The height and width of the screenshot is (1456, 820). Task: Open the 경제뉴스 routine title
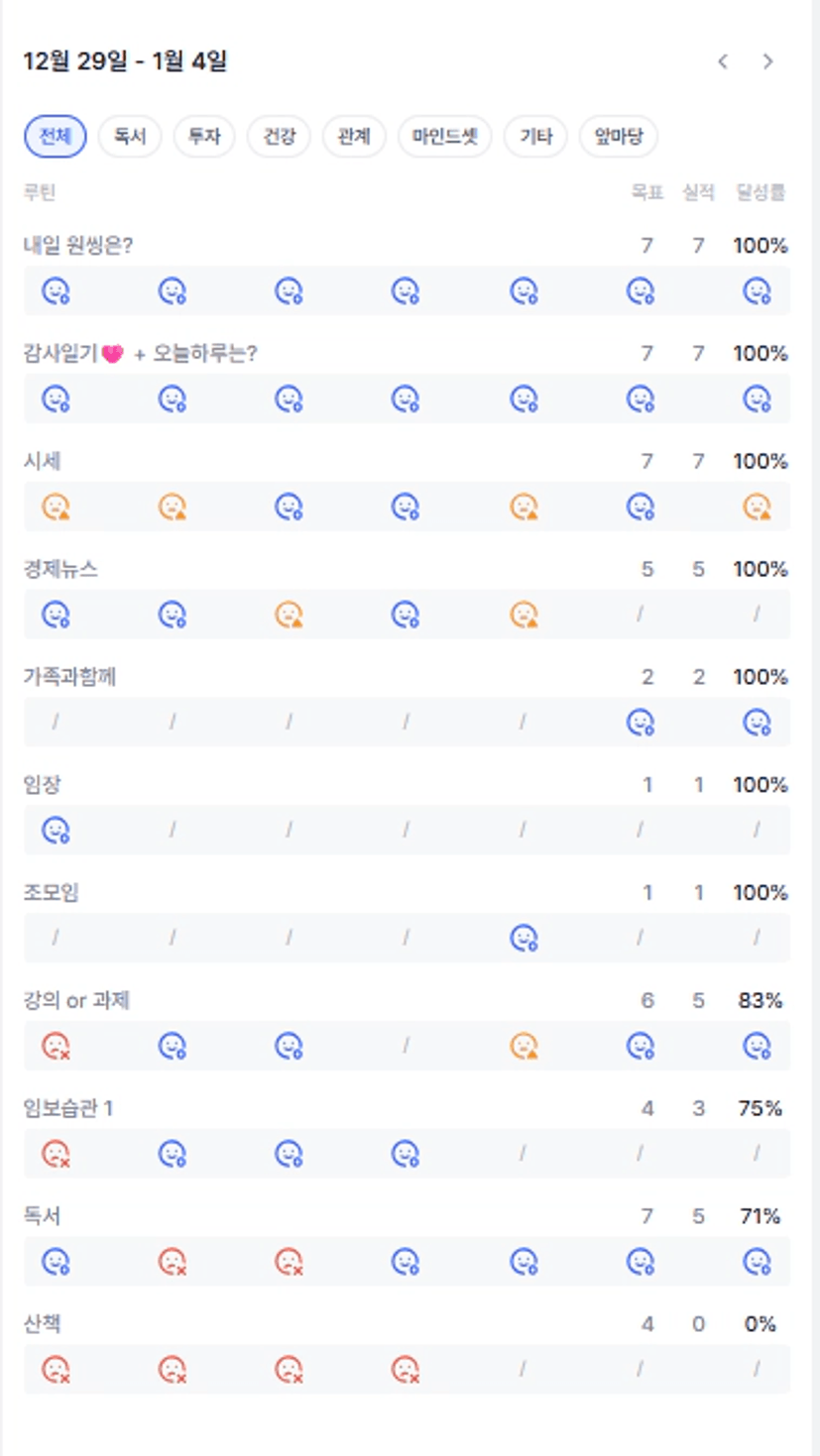60,570
